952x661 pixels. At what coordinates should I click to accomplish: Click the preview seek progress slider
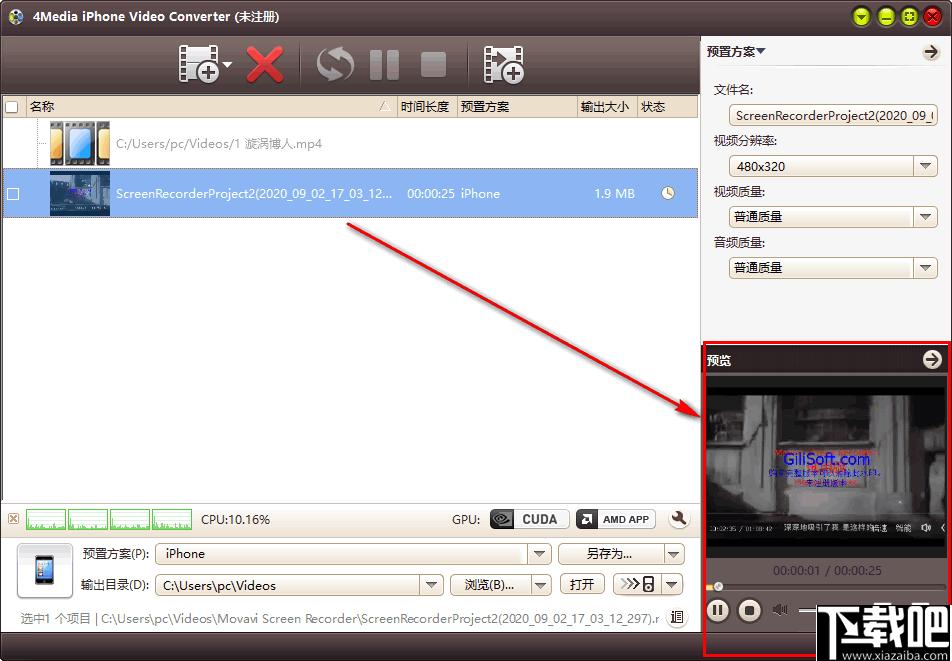click(826, 587)
